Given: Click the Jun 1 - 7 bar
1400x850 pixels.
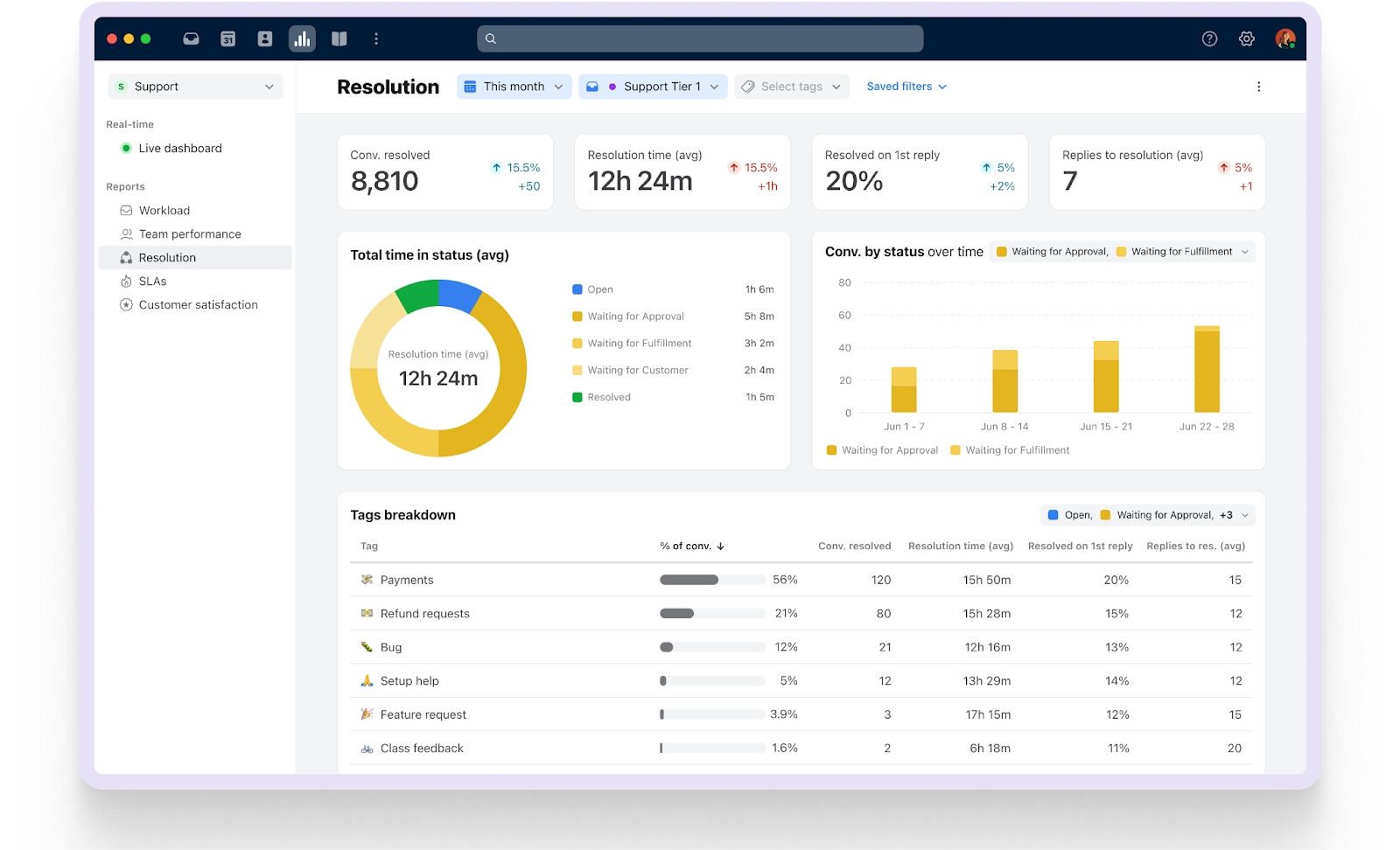Looking at the screenshot, I should 904,389.
